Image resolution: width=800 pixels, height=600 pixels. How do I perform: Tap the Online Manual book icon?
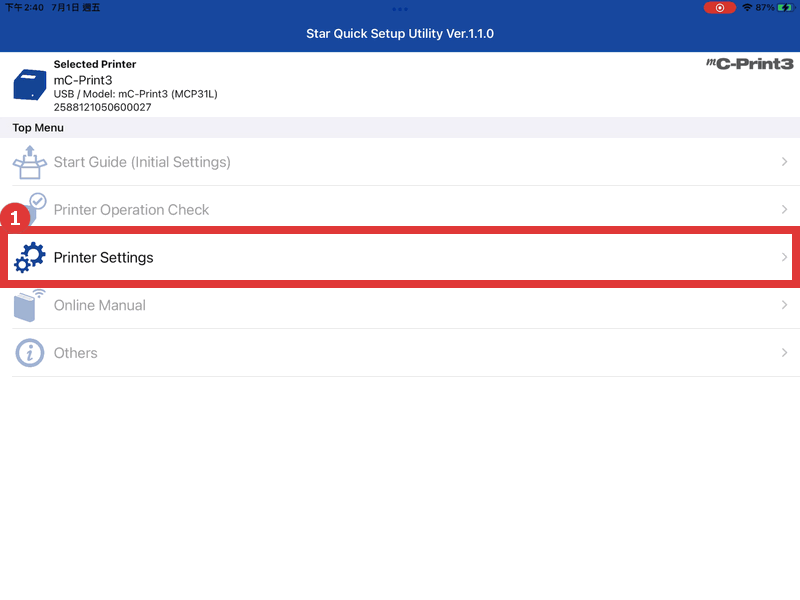[x=29, y=305]
